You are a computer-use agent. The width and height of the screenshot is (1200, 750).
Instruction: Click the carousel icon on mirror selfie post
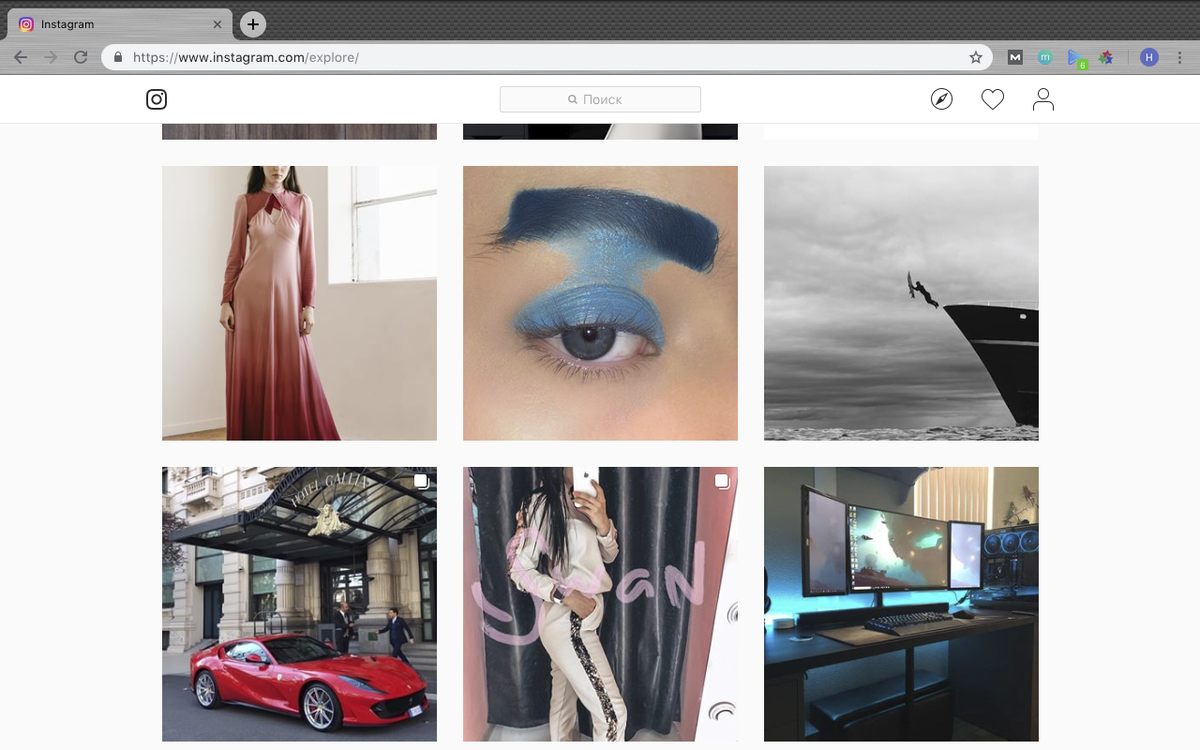click(x=722, y=482)
